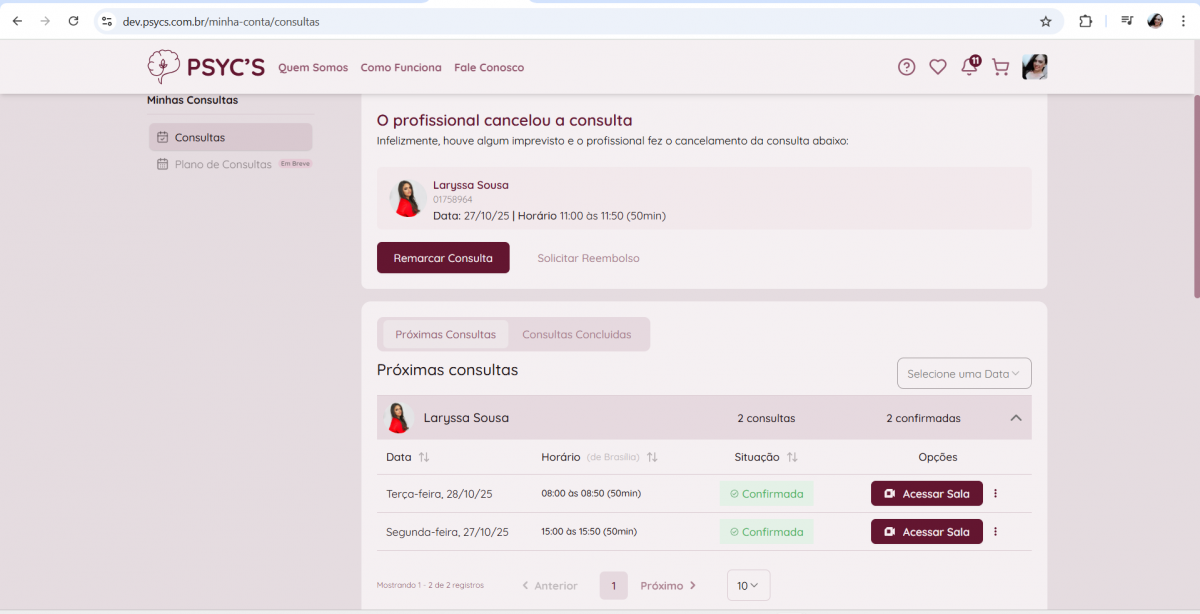
Task: Open three-dot options for 28/10/25 appointment
Action: [x=995, y=493]
